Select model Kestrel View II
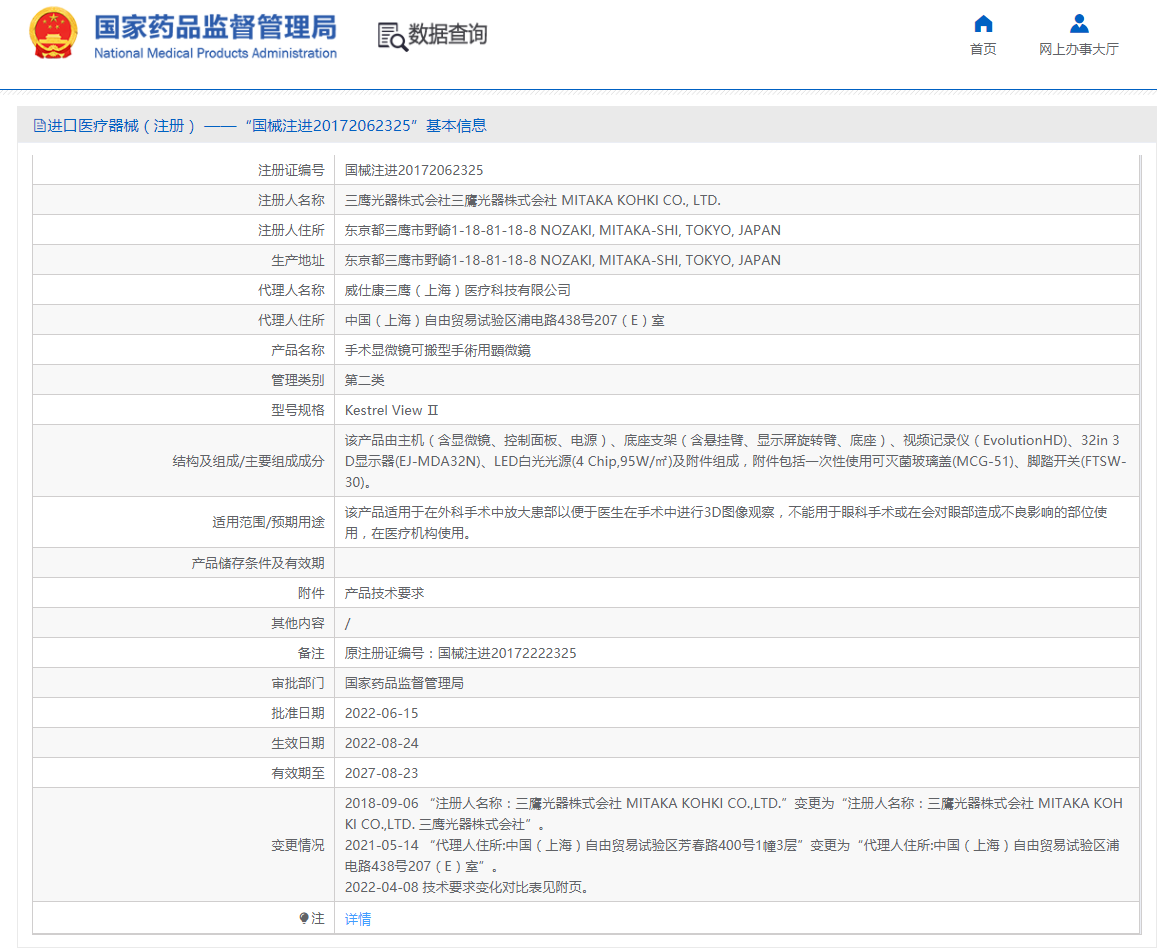The height and width of the screenshot is (952, 1157). (392, 410)
